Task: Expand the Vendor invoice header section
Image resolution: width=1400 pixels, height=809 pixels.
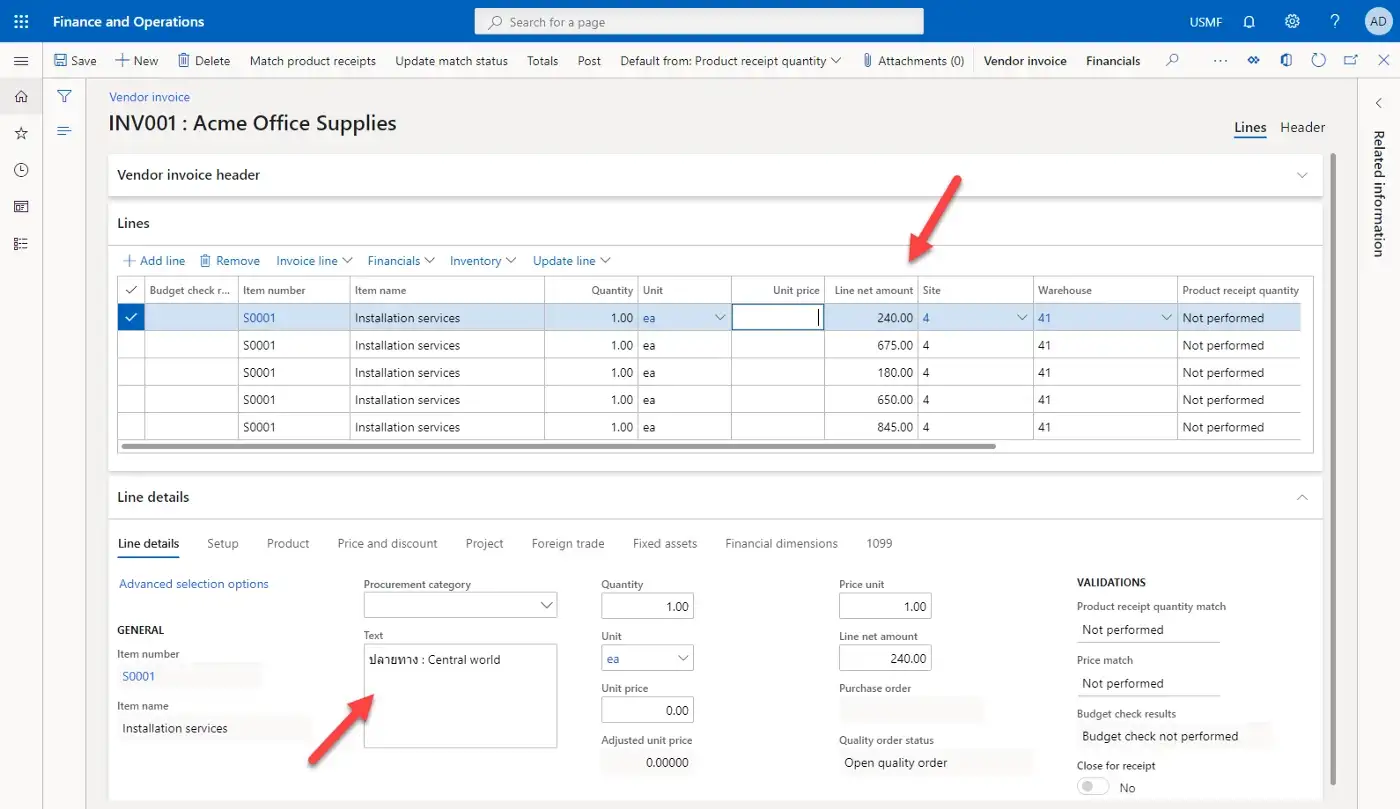Action: point(1302,175)
